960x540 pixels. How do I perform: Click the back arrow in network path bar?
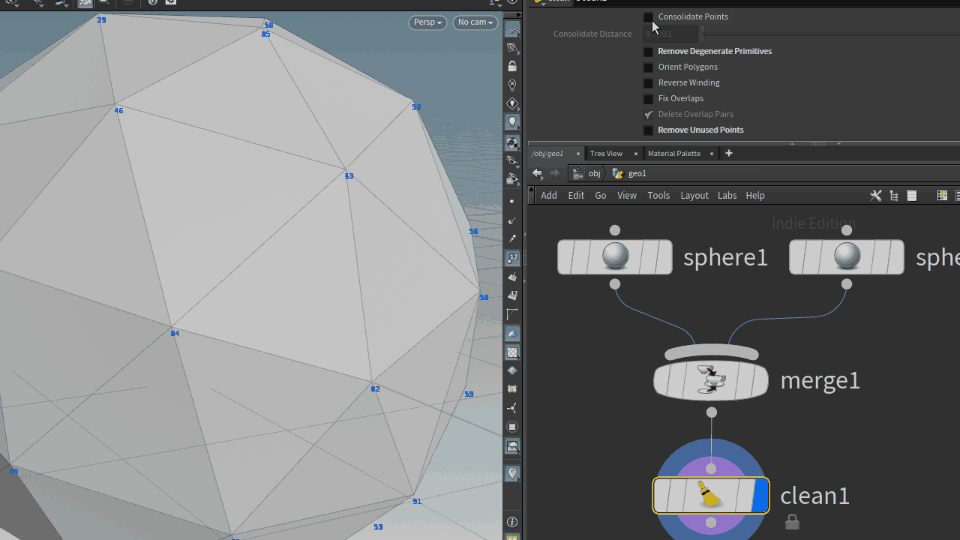[x=537, y=173]
